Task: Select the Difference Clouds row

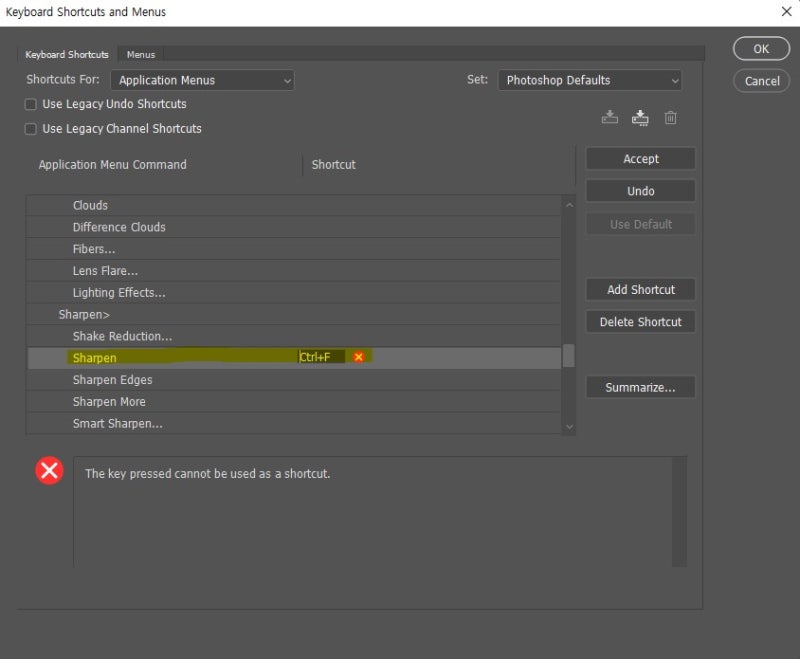Action: pos(293,227)
